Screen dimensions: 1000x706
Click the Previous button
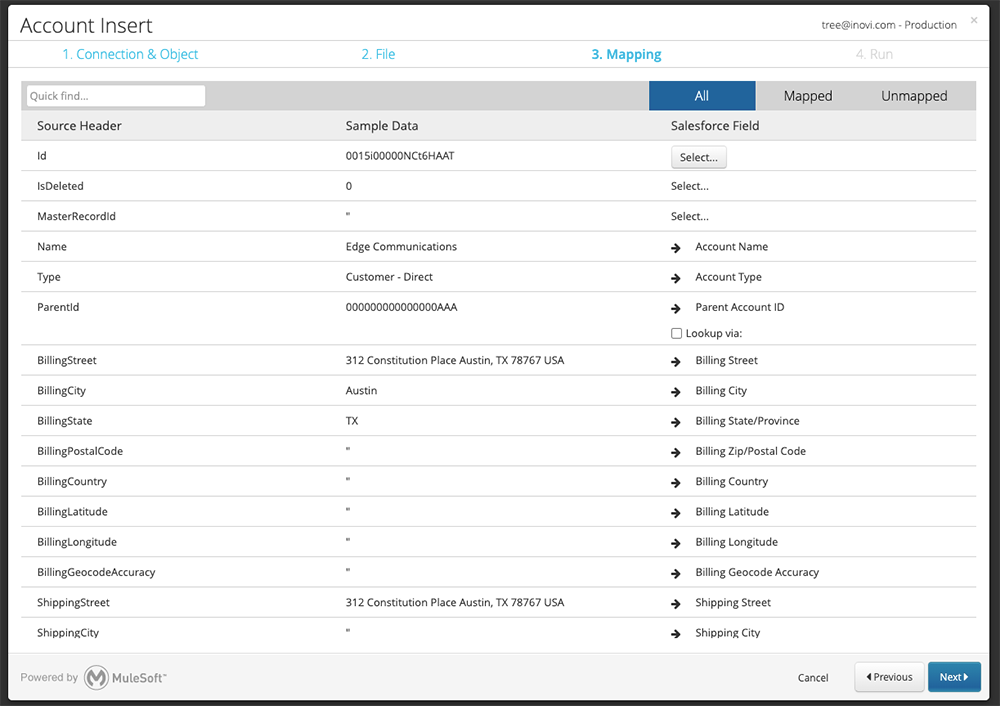tap(889, 677)
